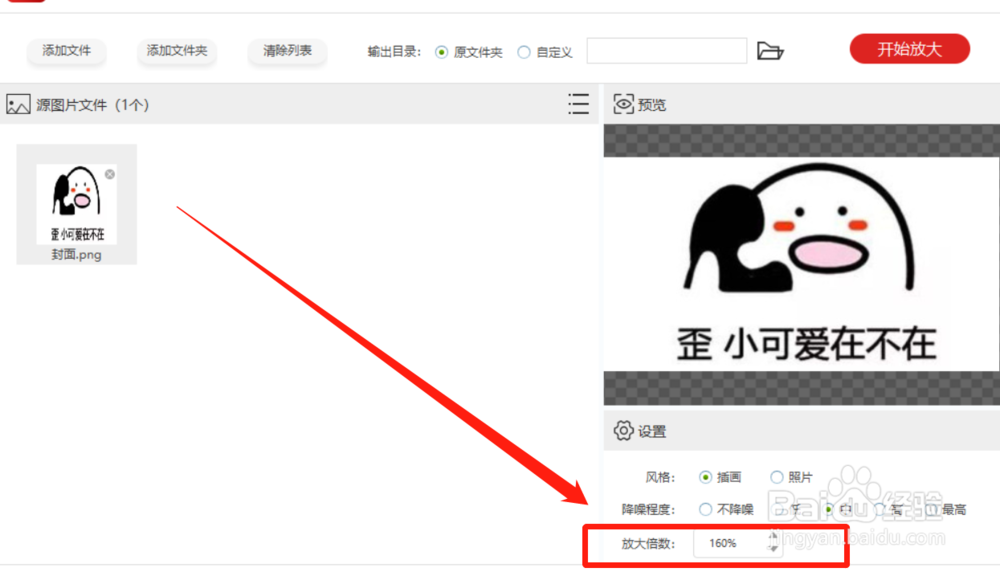The width and height of the screenshot is (1000, 572).
Task: Click the 添加文件 button
Action: pyautogui.click(x=66, y=51)
